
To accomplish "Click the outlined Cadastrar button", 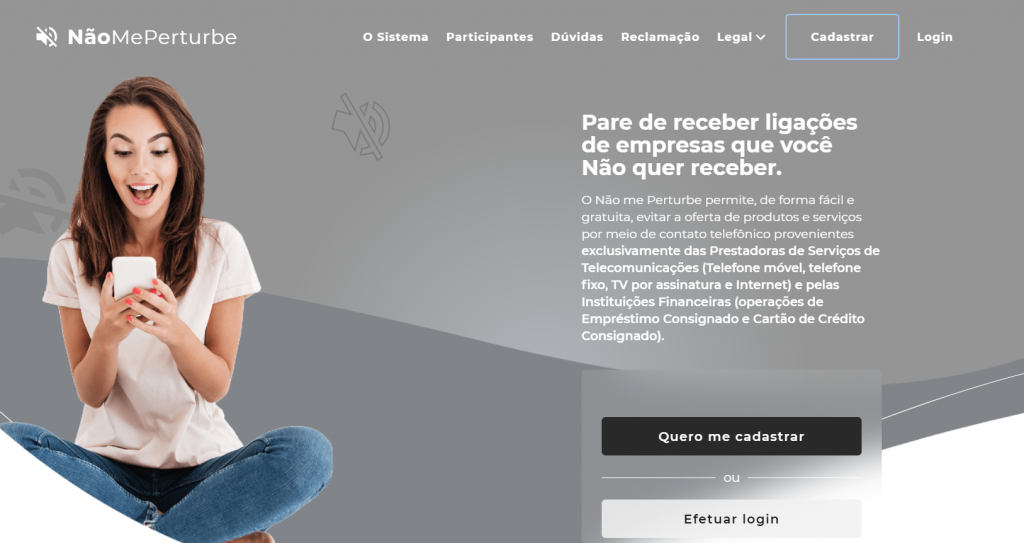I will tap(842, 37).
